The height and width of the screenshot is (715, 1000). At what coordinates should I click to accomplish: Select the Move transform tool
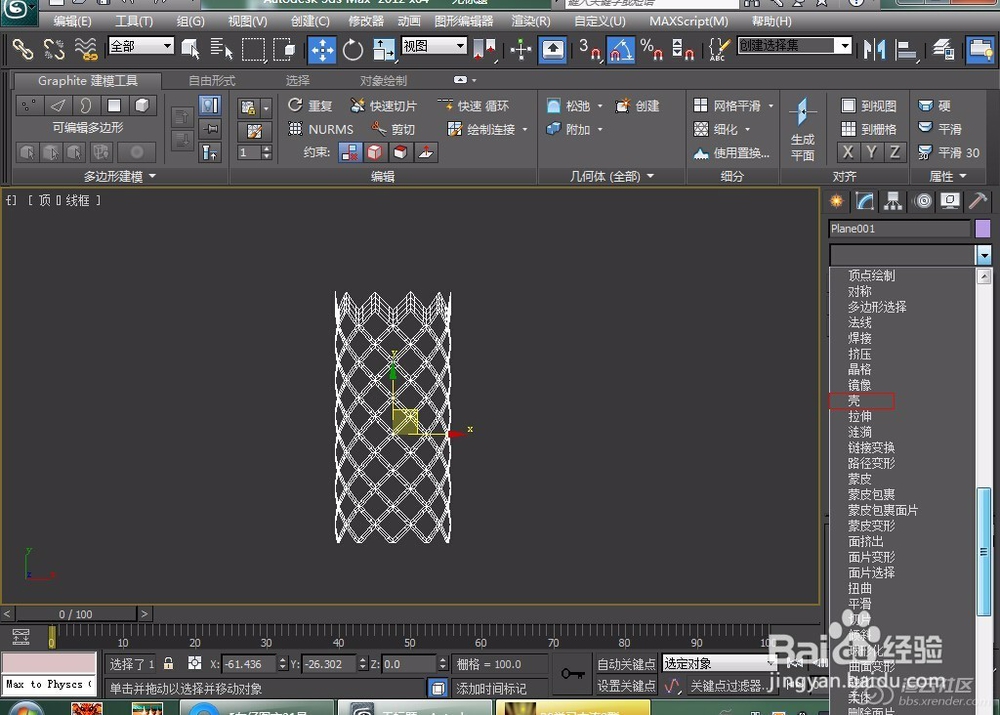pyautogui.click(x=322, y=49)
